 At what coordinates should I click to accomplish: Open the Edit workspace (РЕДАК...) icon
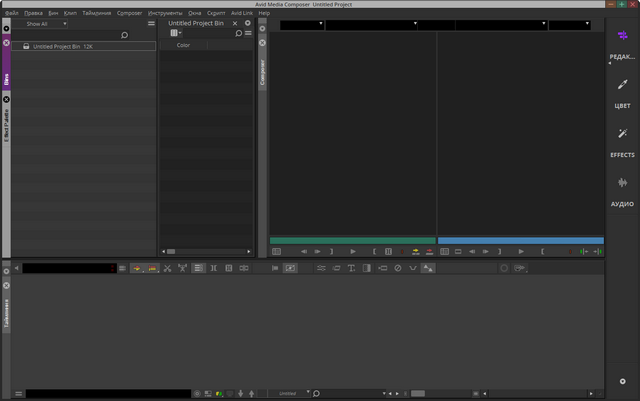point(622,36)
